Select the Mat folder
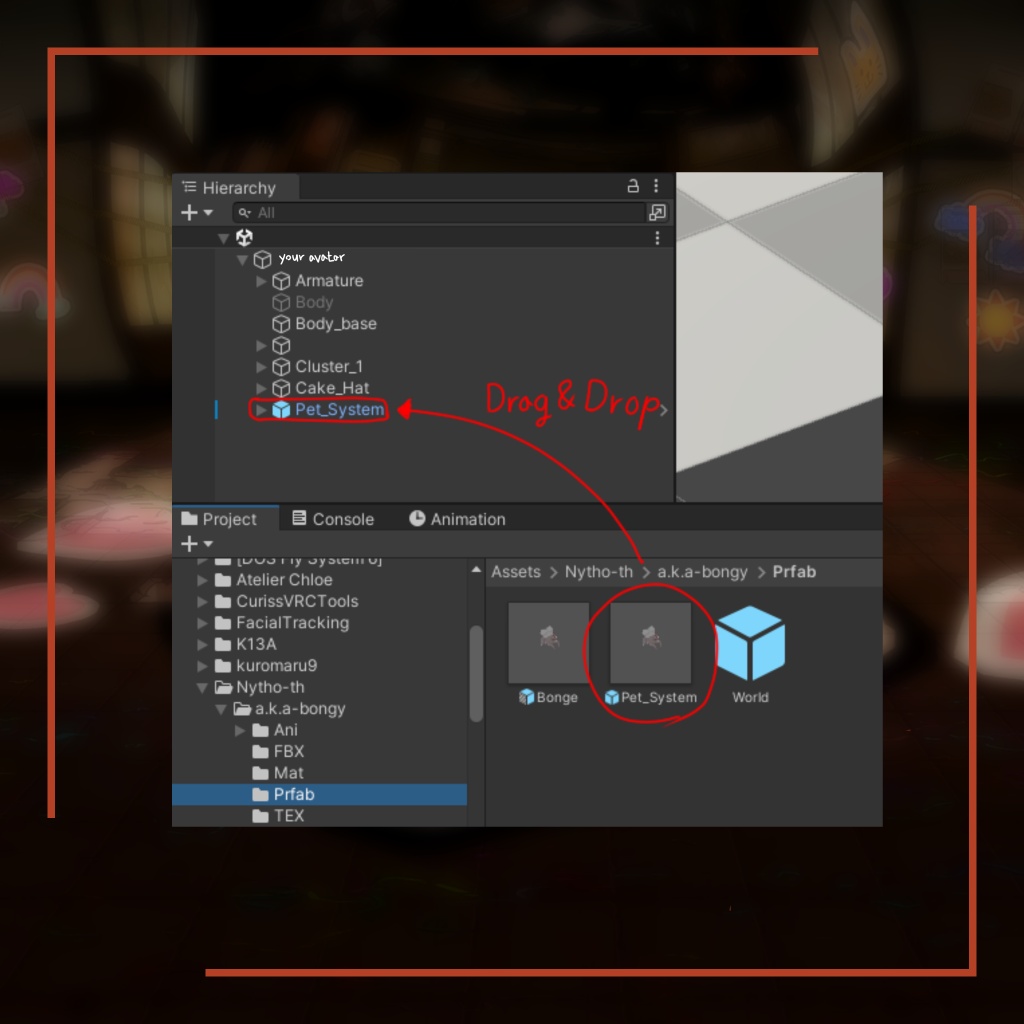The width and height of the screenshot is (1024, 1024). tap(288, 773)
